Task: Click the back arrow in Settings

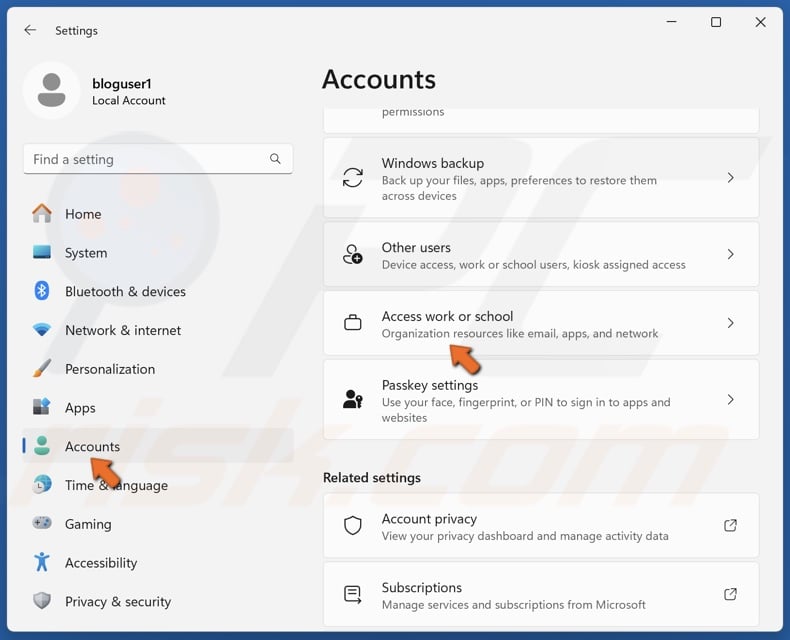Action: (30, 30)
